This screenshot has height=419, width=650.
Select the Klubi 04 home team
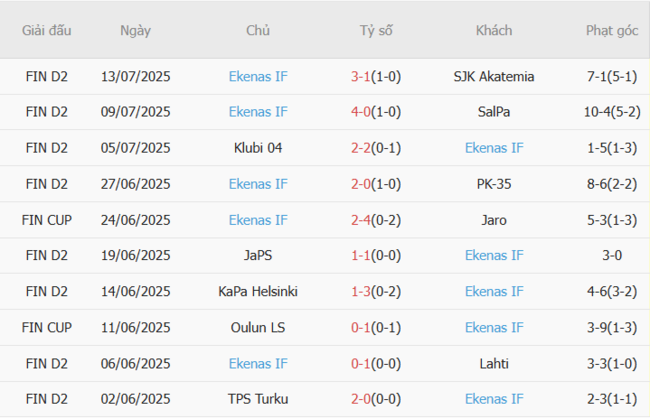258,148
